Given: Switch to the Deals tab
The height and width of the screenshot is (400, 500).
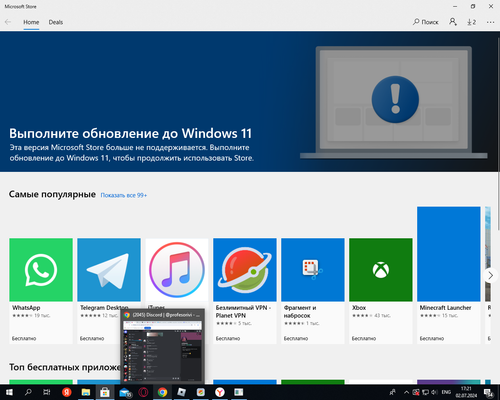Looking at the screenshot, I should [x=56, y=22].
